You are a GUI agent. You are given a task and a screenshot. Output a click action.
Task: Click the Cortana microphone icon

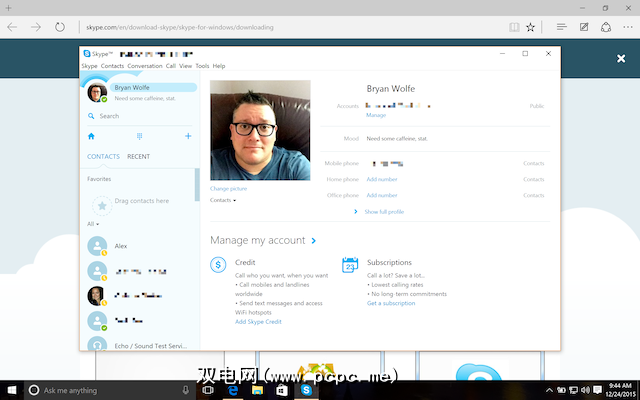(x=186, y=390)
